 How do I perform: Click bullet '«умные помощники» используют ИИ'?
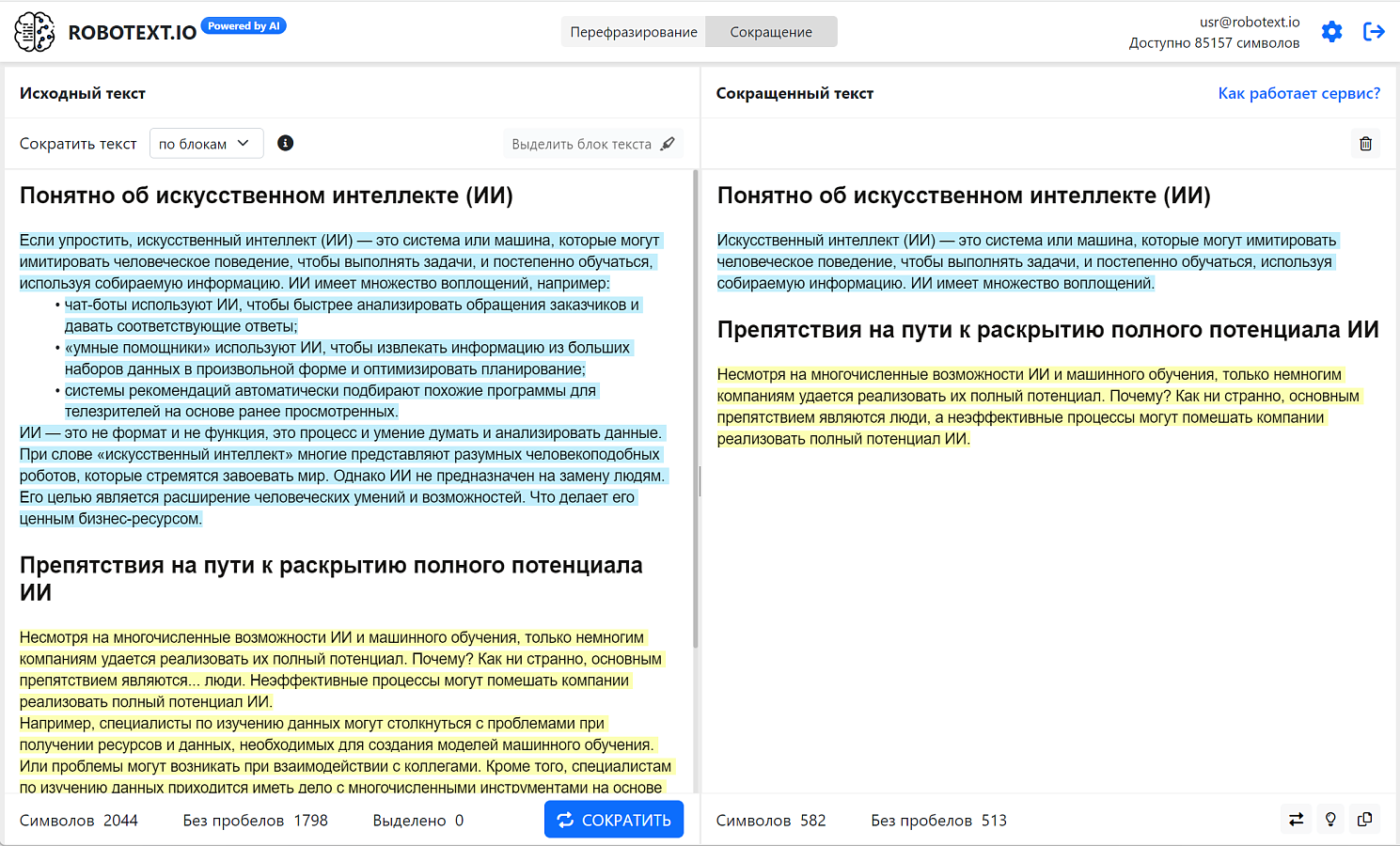348,358
